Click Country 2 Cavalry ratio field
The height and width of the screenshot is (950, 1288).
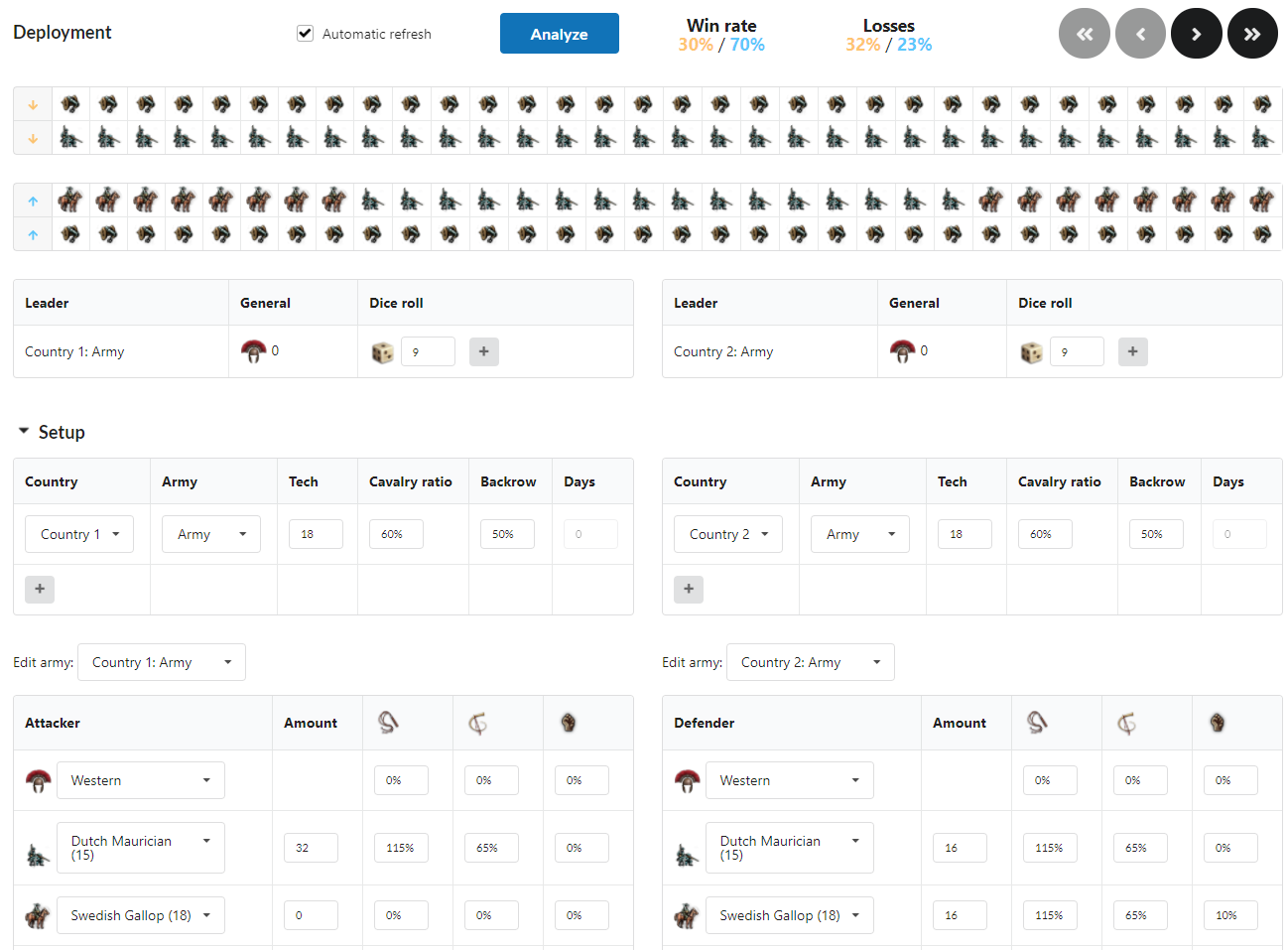(x=1044, y=534)
